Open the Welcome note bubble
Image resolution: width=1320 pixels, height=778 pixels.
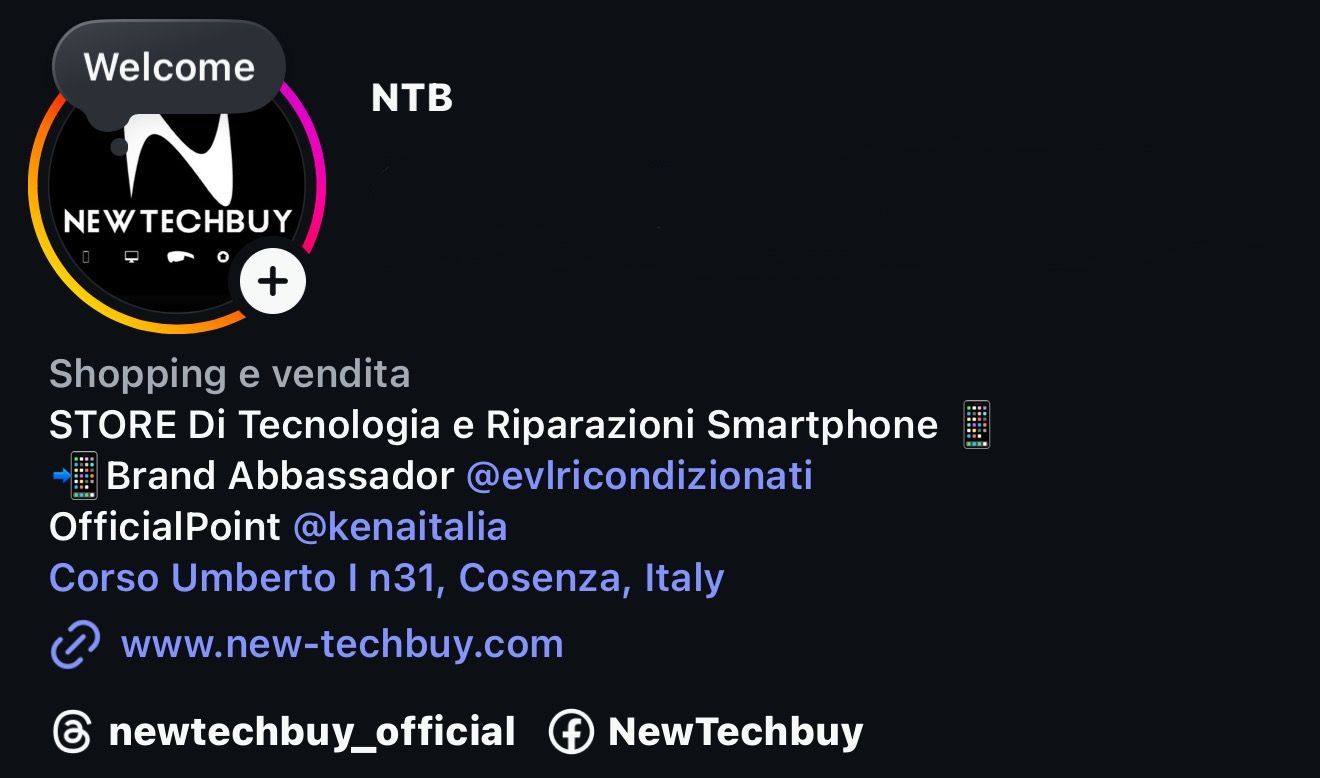tap(169, 68)
